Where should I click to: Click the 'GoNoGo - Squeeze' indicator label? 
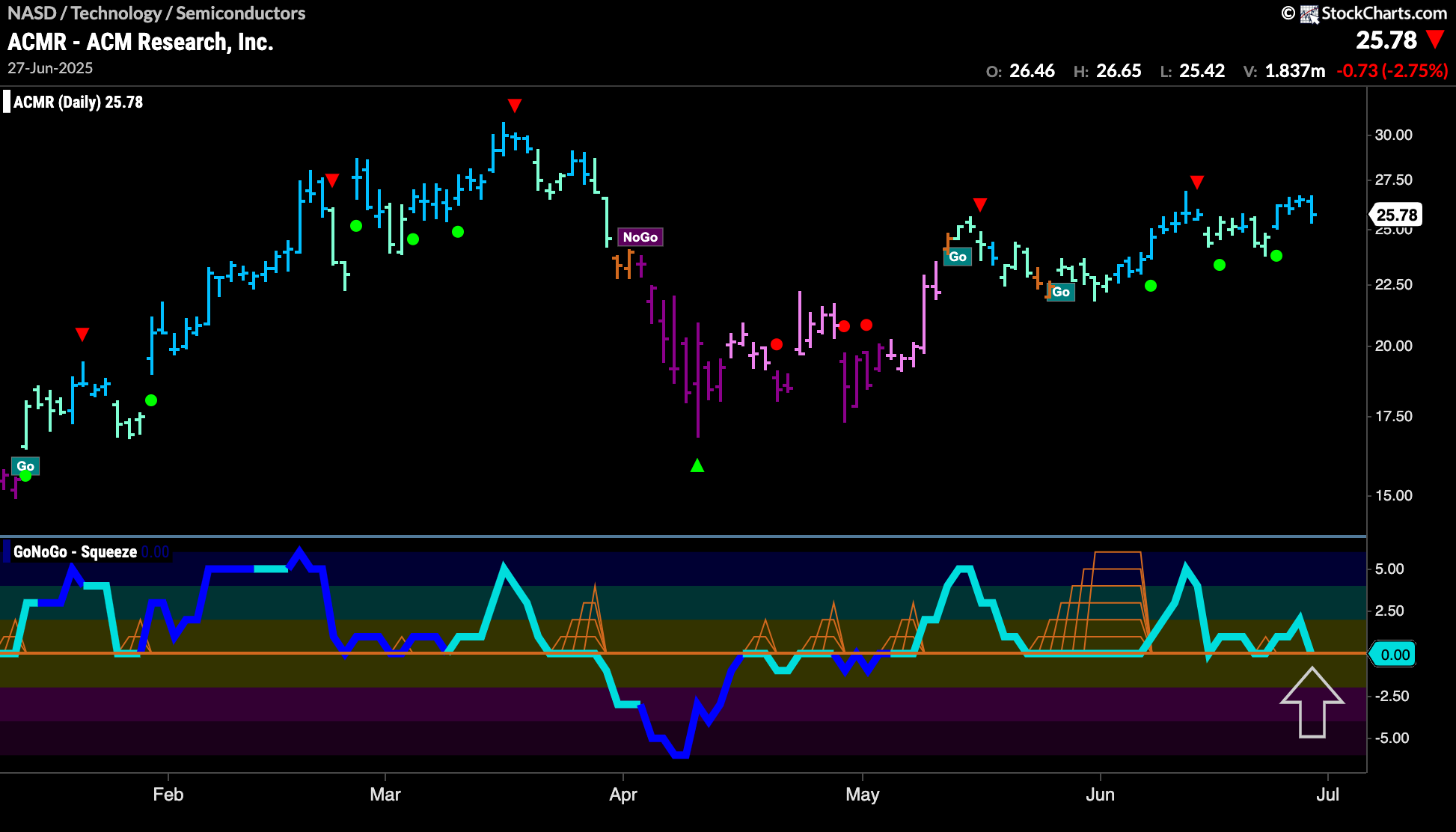[x=75, y=552]
